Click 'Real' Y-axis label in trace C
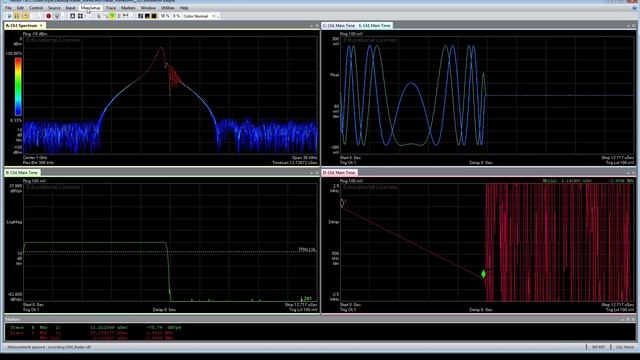Viewport: 640px width, 360px height. [334, 75]
